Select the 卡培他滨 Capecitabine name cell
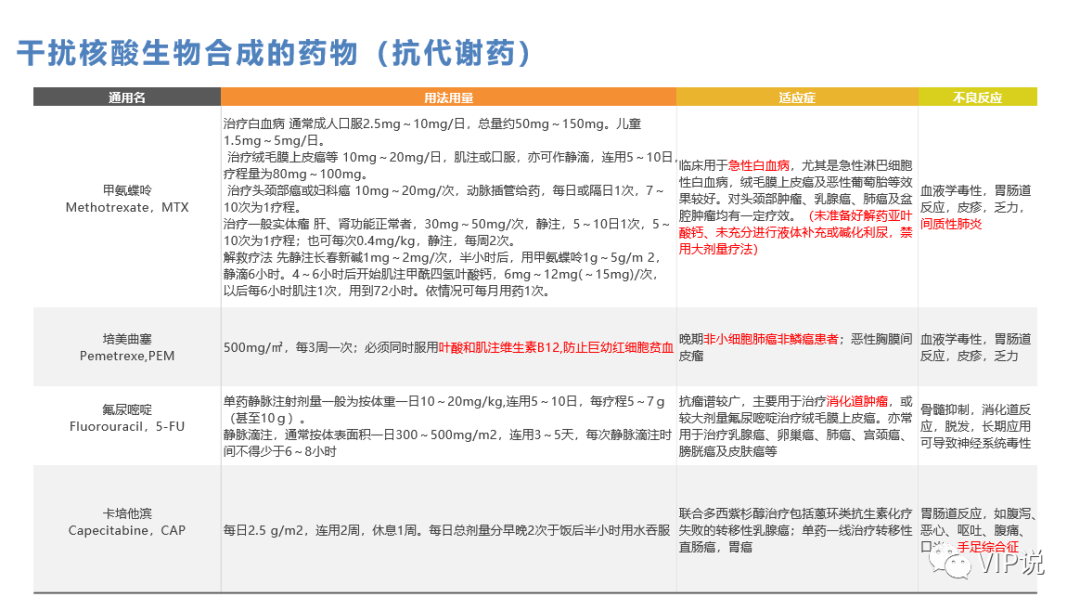1080x610 pixels. (x=127, y=520)
